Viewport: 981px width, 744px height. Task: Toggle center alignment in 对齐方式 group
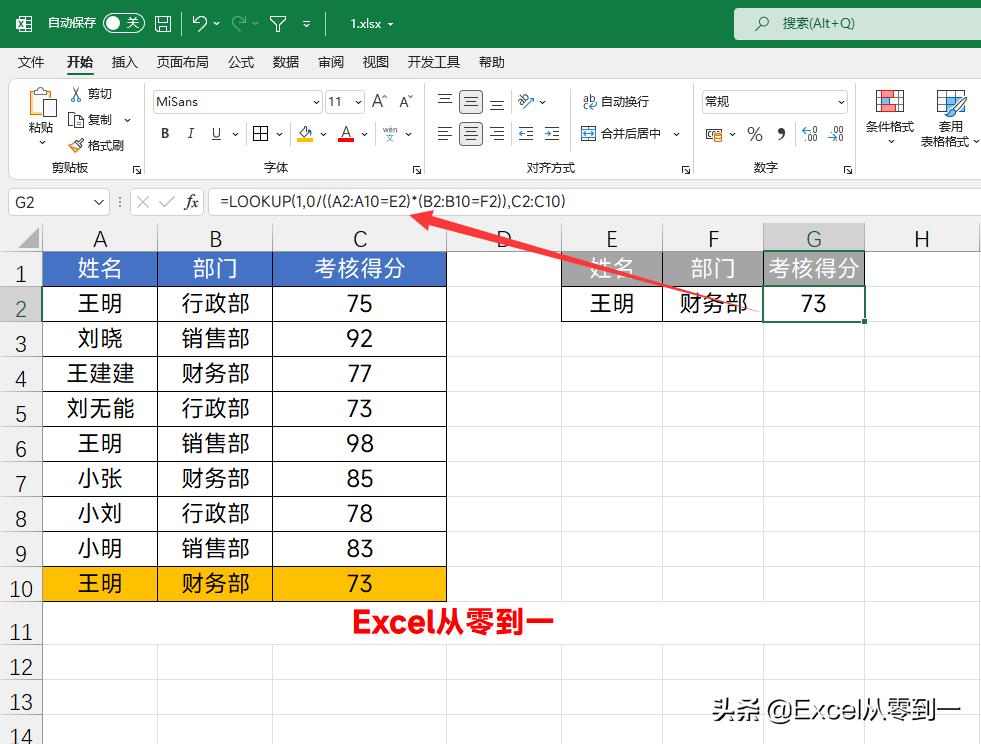click(470, 133)
